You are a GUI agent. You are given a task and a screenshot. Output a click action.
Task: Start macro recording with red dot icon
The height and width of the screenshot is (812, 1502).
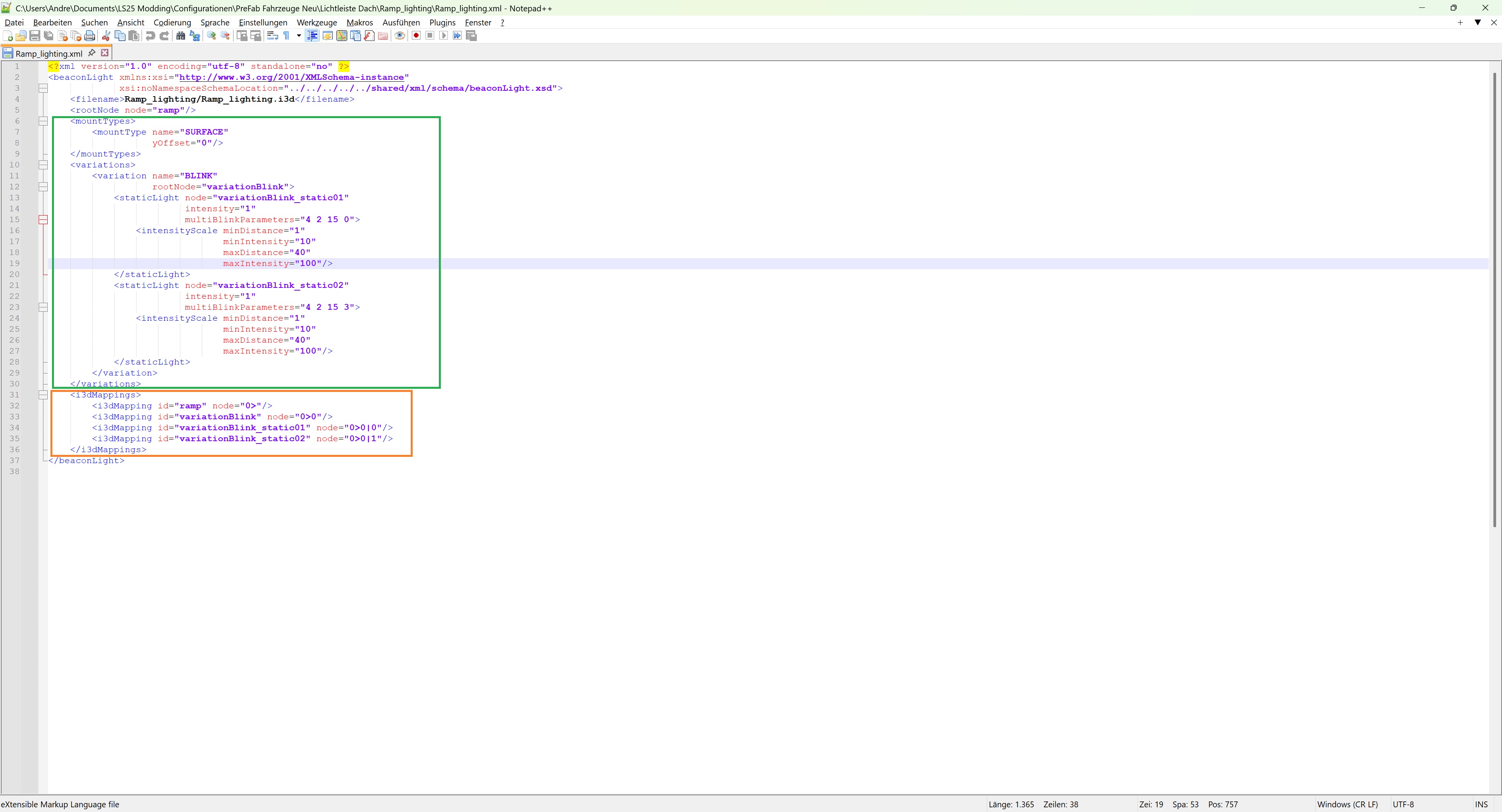pos(416,36)
